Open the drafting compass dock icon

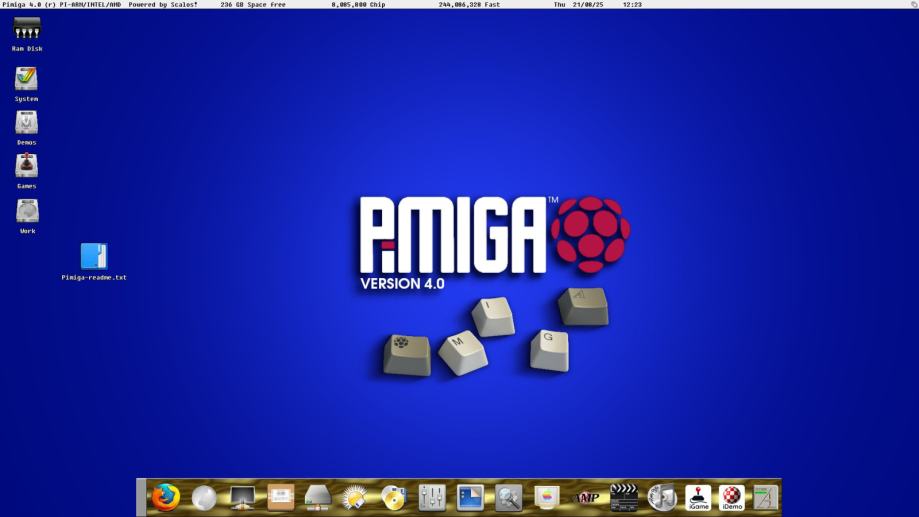pyautogui.click(x=765, y=498)
